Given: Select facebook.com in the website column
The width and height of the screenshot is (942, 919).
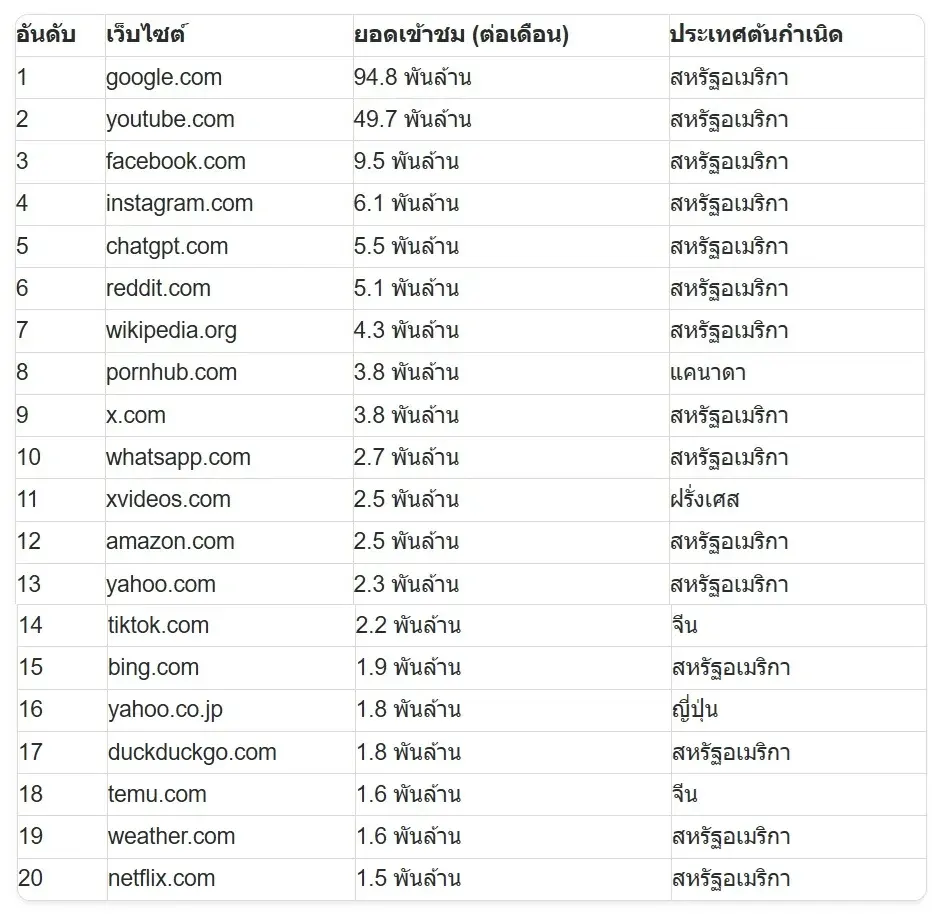Looking at the screenshot, I should point(175,162).
